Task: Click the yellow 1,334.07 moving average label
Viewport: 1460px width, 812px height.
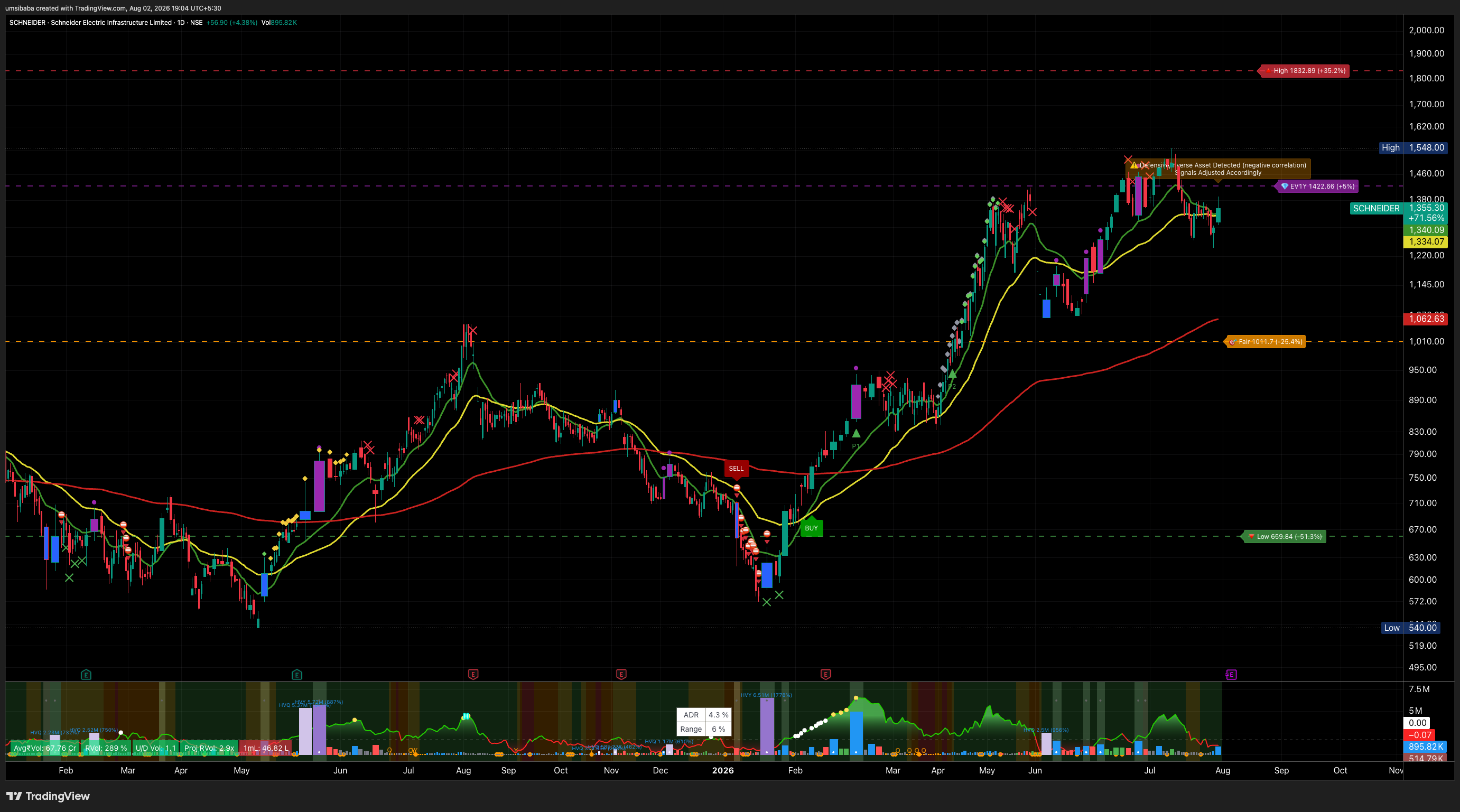Action: tap(1426, 242)
